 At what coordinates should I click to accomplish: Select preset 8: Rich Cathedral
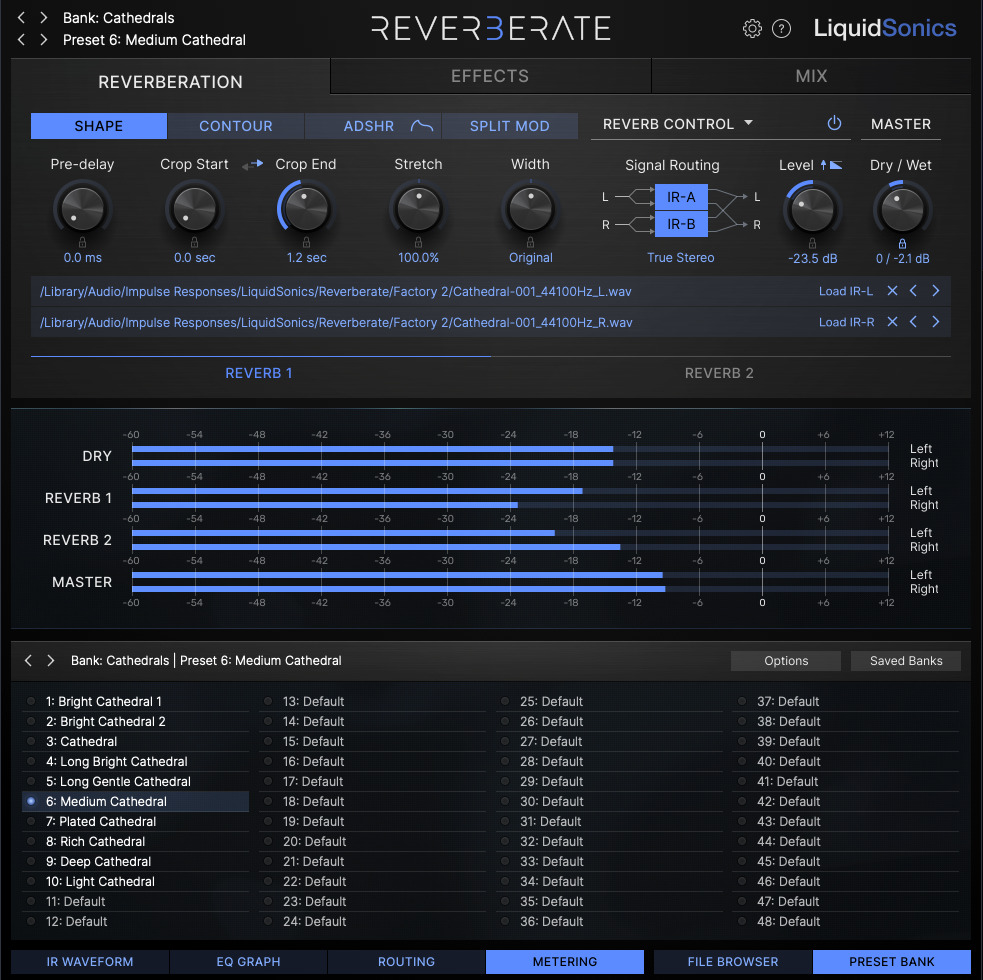(x=135, y=841)
